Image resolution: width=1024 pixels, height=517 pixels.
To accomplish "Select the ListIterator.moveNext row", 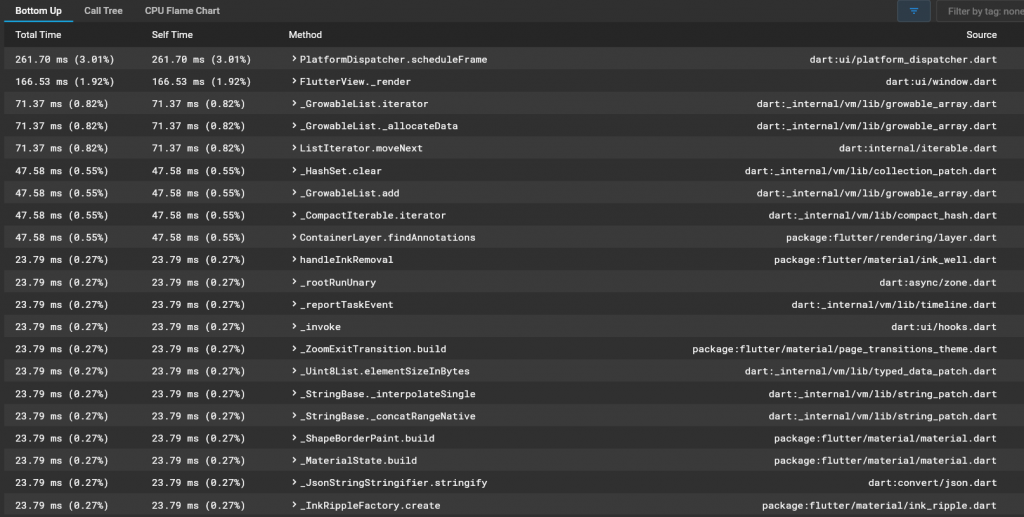I will click(x=361, y=148).
